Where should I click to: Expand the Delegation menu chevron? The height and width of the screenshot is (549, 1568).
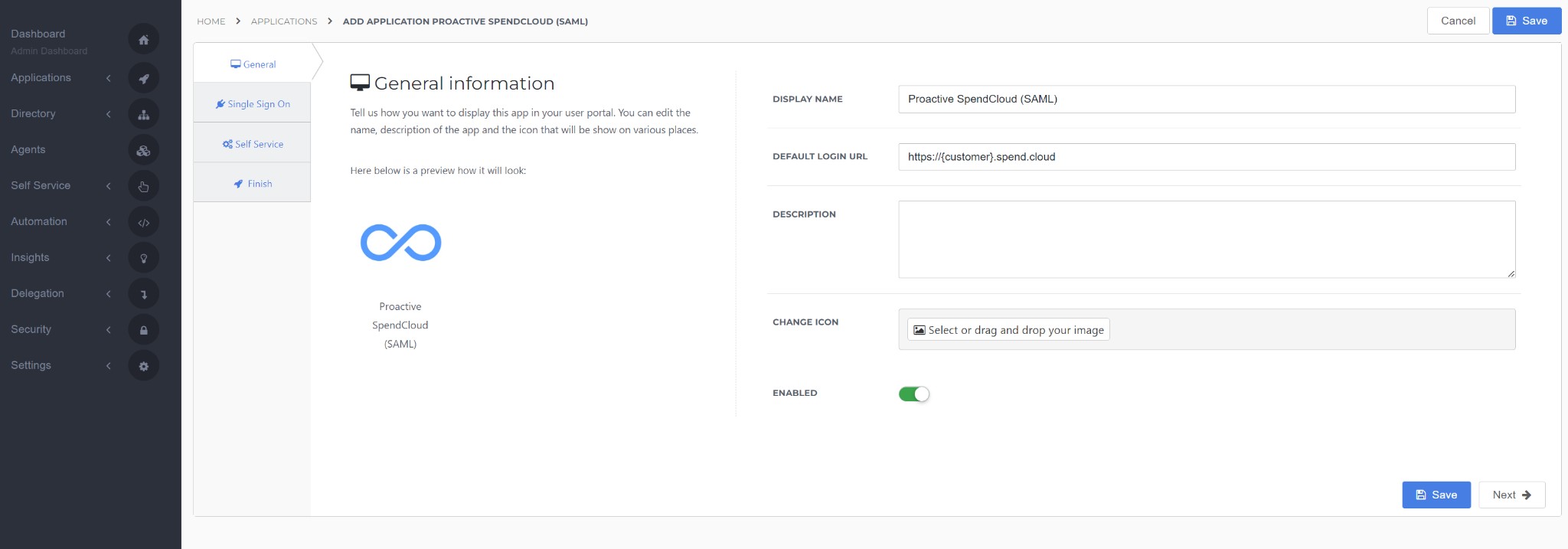[109, 294]
